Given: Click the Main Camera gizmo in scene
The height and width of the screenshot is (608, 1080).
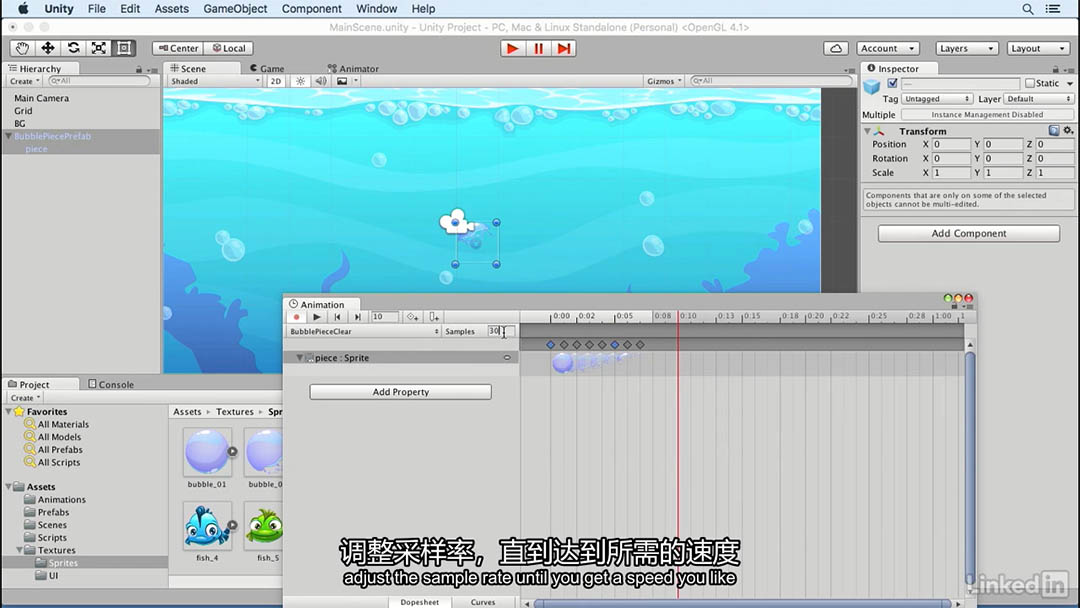Looking at the screenshot, I should 456,222.
